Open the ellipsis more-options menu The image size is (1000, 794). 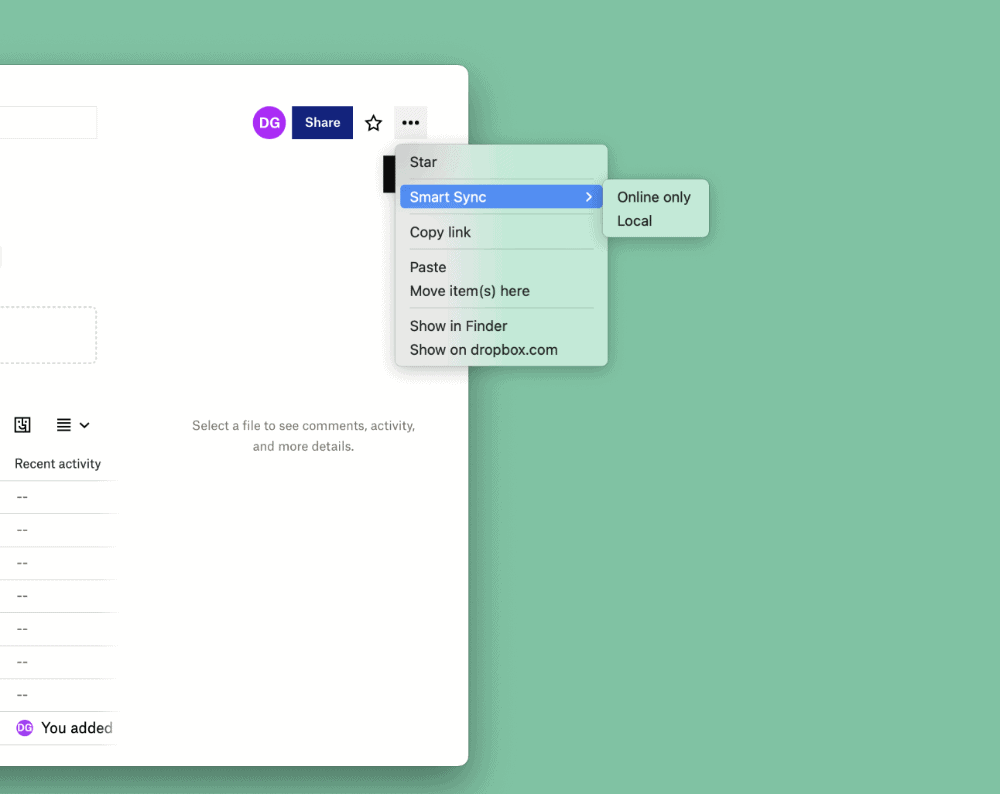tap(410, 122)
